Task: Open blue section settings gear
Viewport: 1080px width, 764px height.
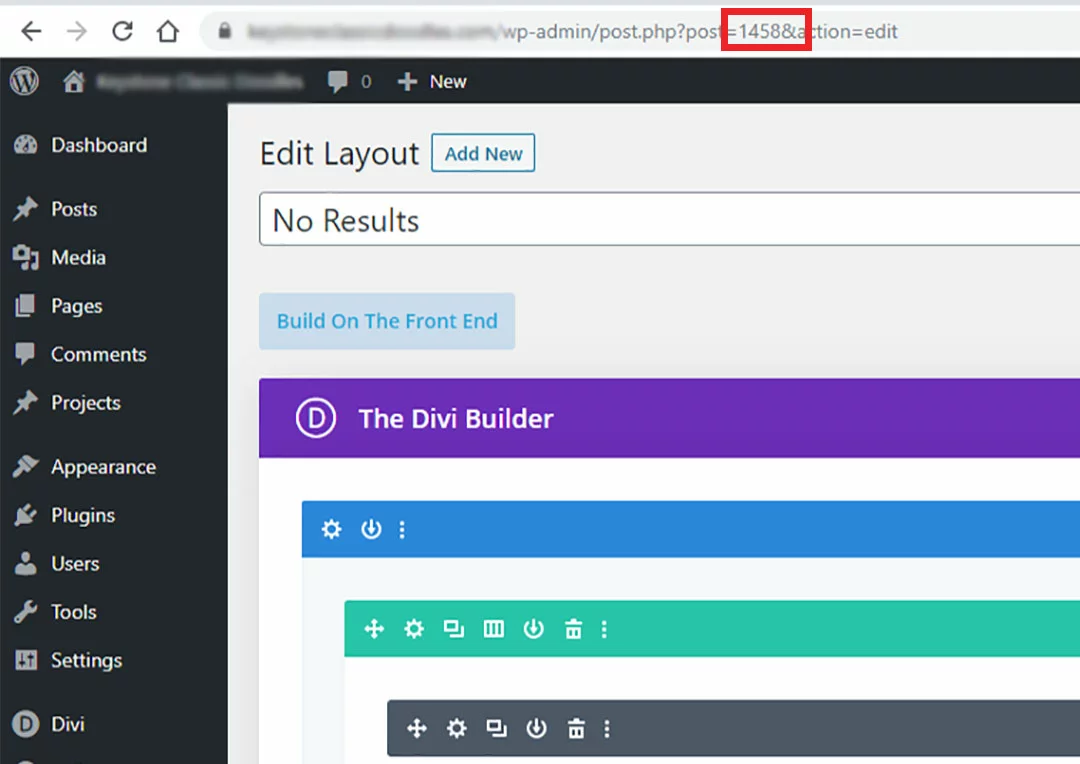Action: coord(331,529)
